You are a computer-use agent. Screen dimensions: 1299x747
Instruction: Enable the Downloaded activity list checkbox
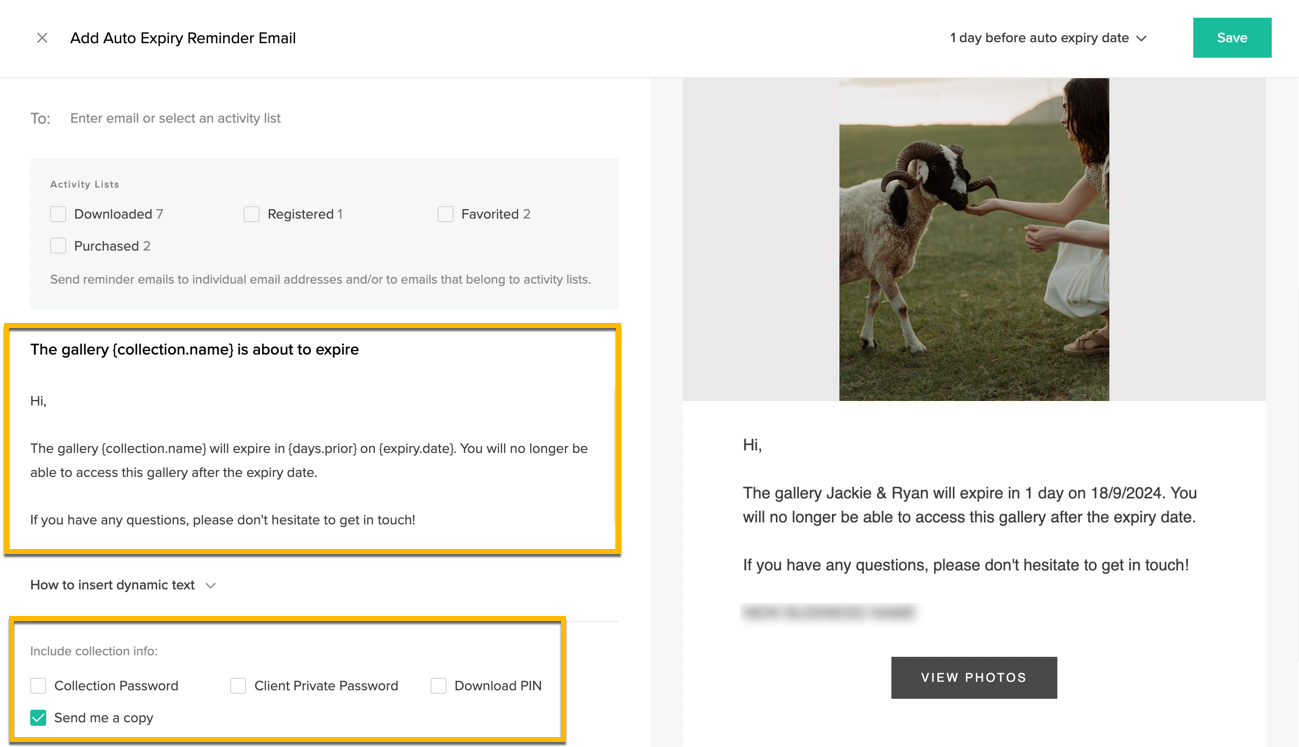tap(57, 213)
